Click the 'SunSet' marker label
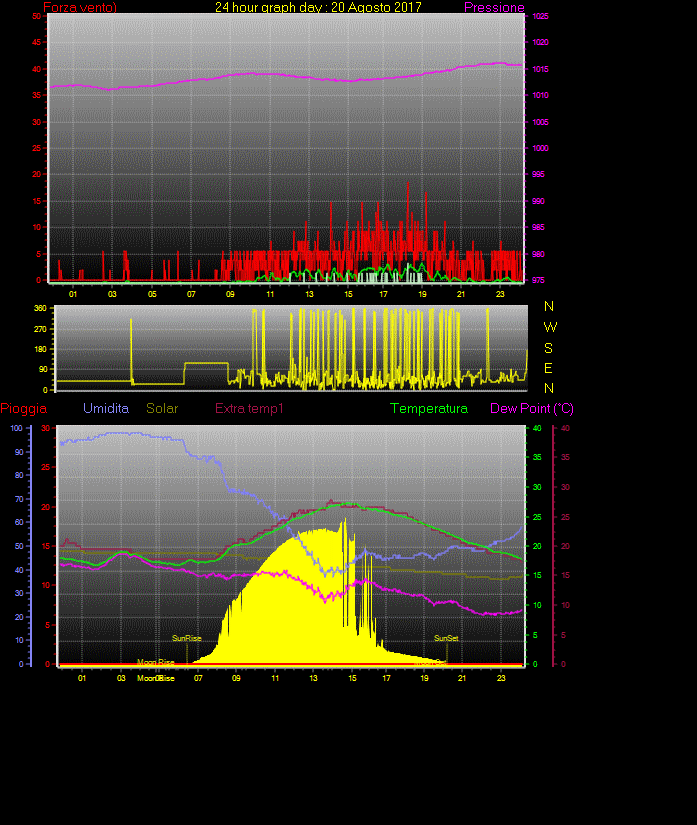The height and width of the screenshot is (825, 697). (x=446, y=638)
